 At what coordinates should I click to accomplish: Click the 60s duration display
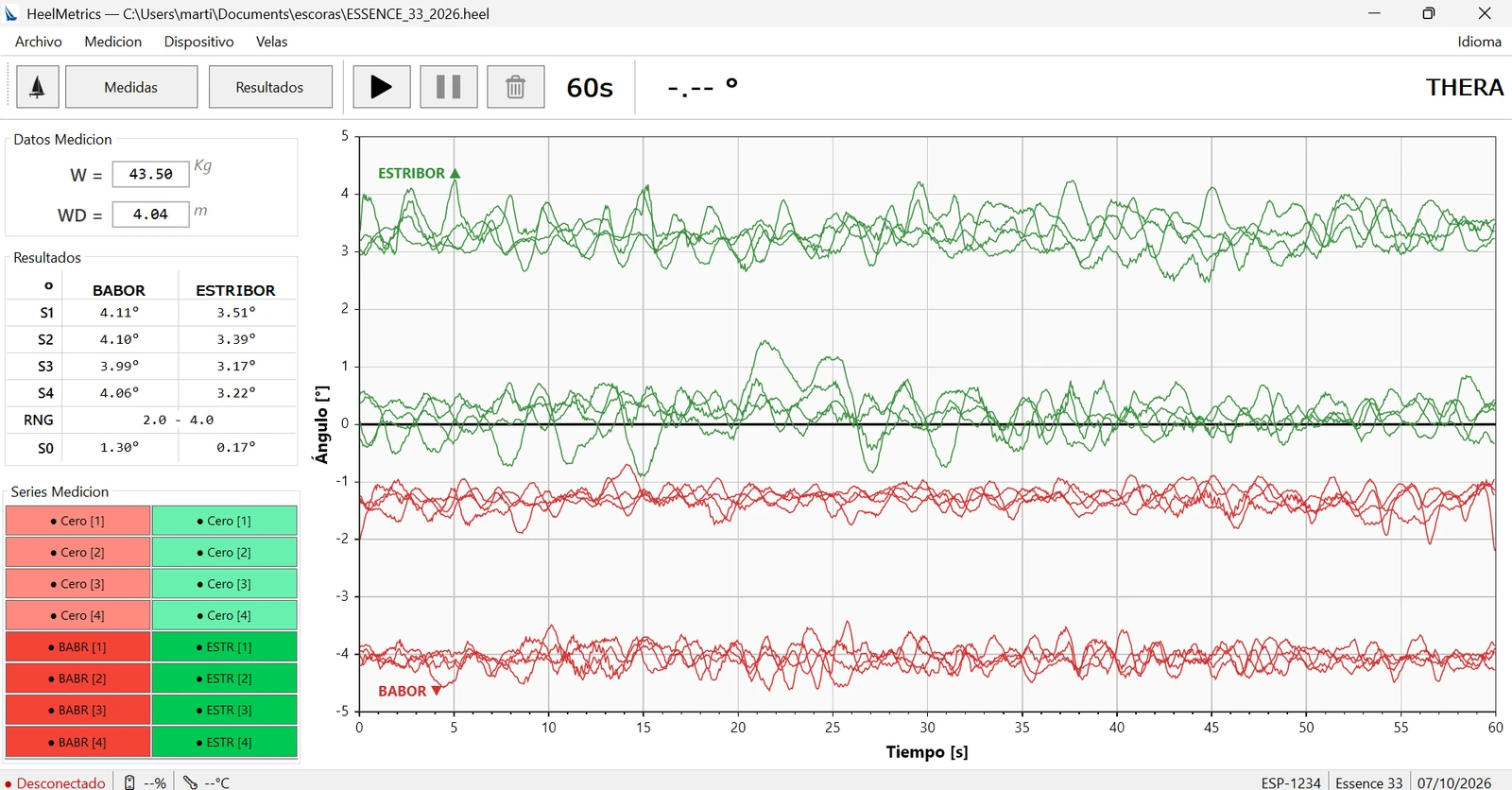[x=590, y=88]
